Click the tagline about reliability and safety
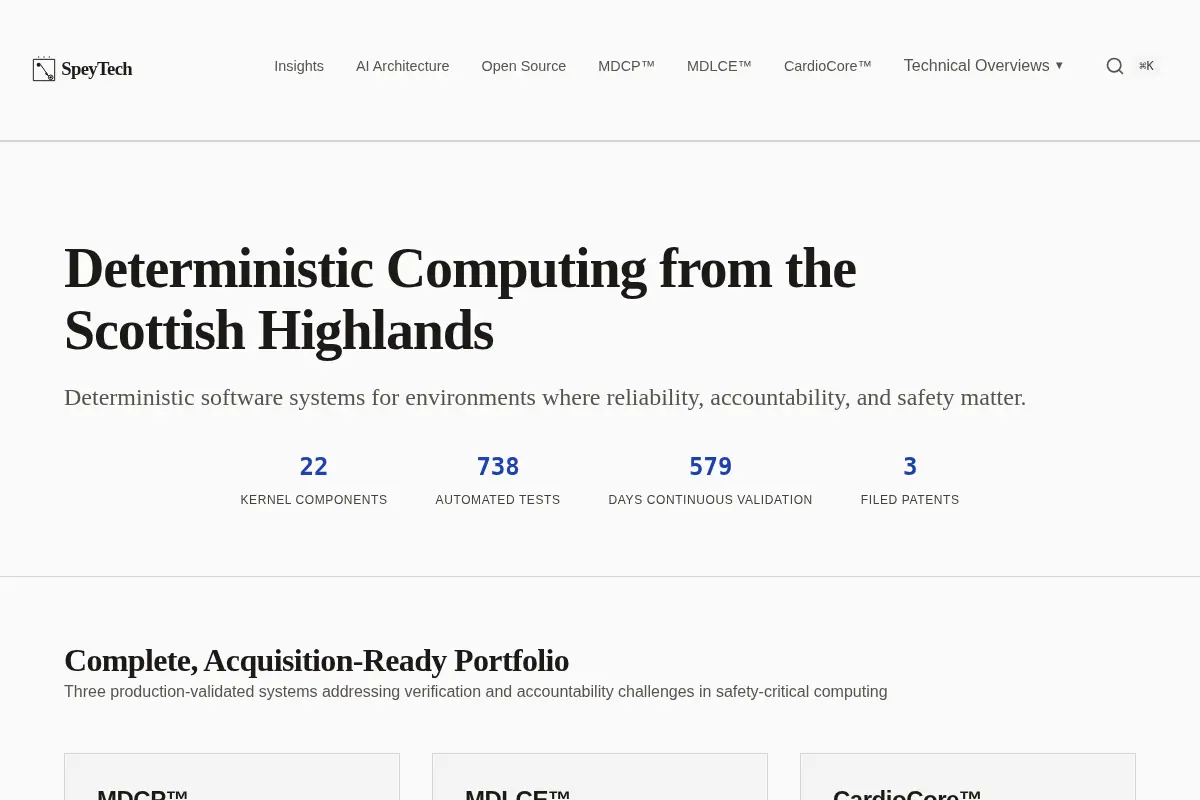The width and height of the screenshot is (1200, 800). (x=545, y=397)
